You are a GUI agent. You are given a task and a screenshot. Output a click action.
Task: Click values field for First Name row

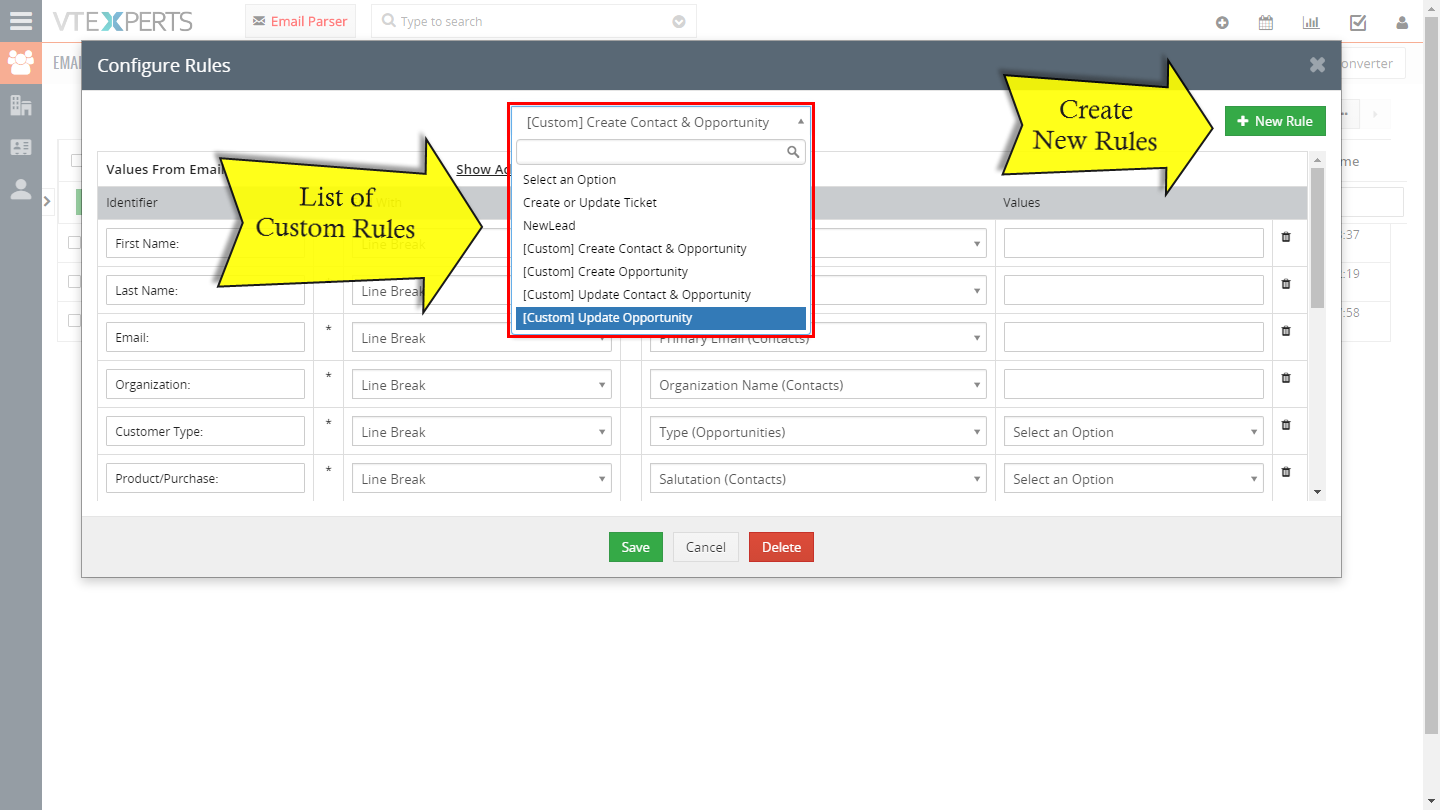pos(1134,243)
